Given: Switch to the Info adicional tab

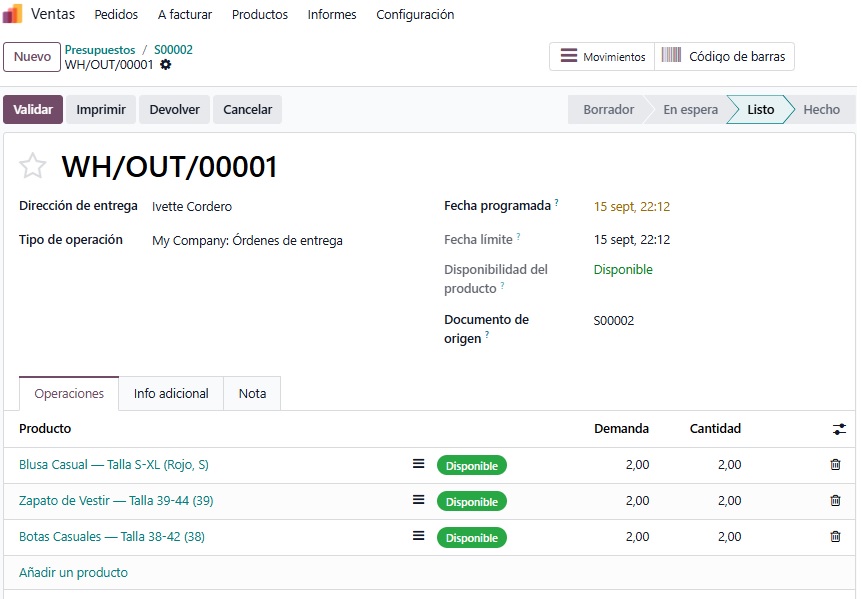Looking at the screenshot, I should coord(171,393).
